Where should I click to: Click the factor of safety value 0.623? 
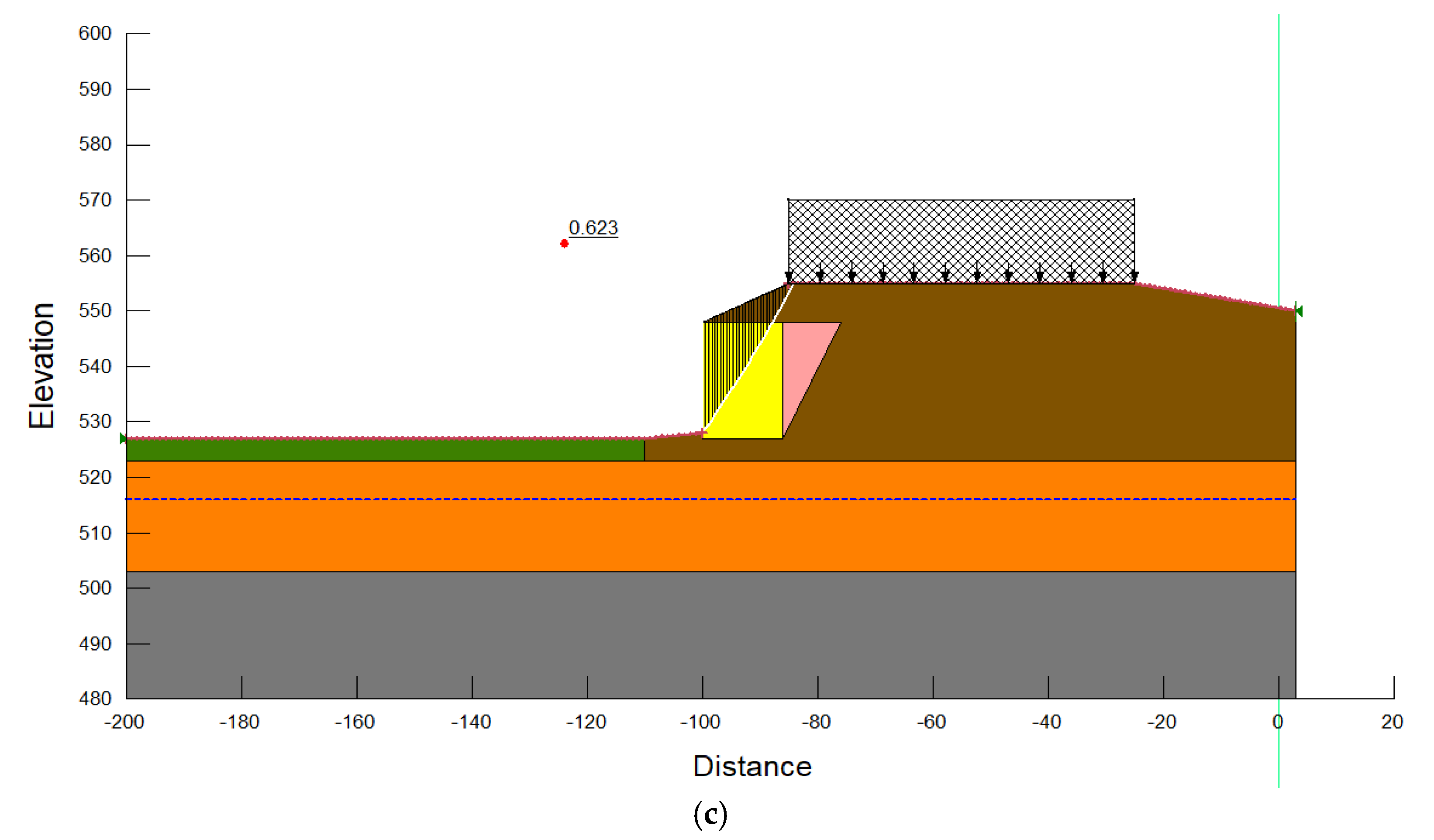[593, 227]
